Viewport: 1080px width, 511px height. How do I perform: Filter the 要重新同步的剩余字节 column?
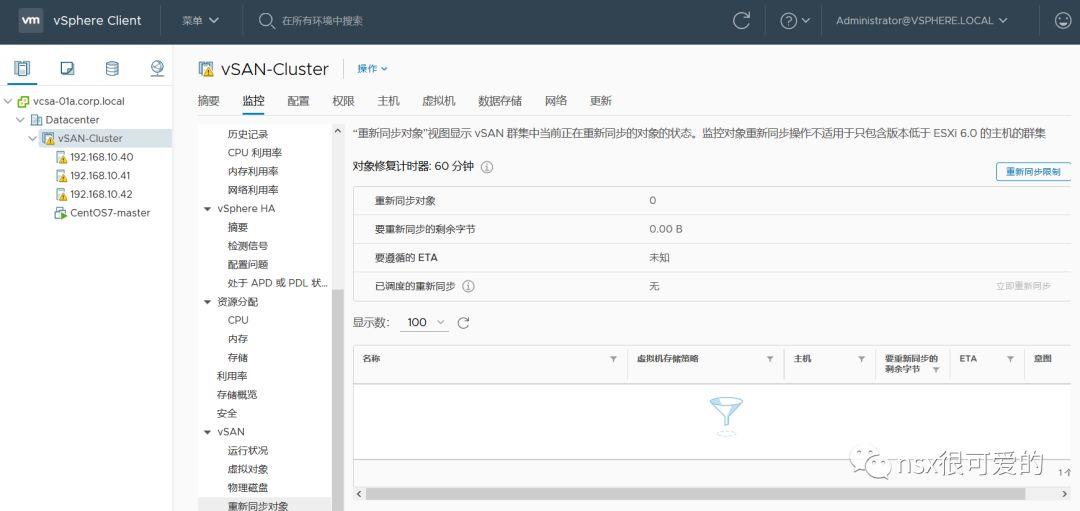pyautogui.click(x=936, y=370)
